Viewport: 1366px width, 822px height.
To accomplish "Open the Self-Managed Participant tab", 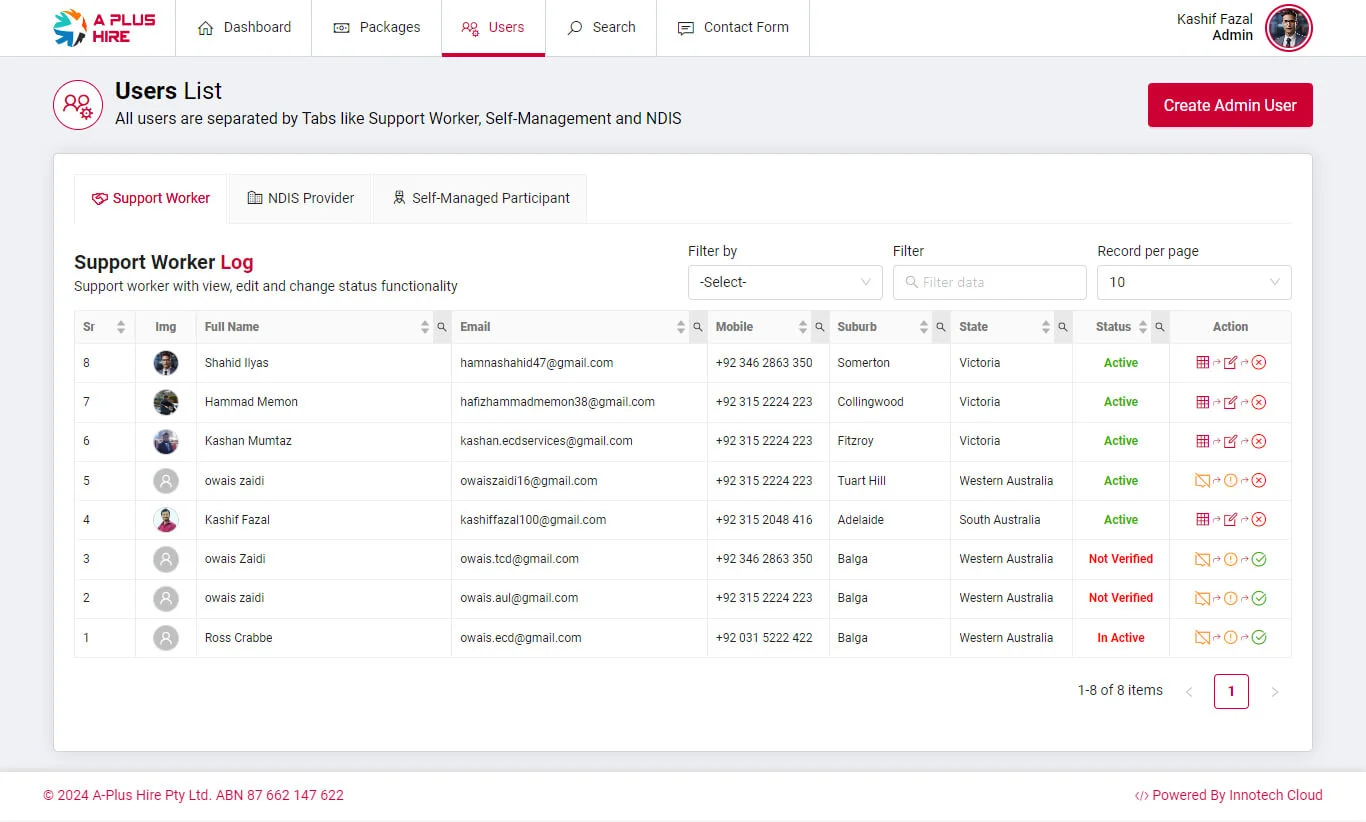I will 480,198.
